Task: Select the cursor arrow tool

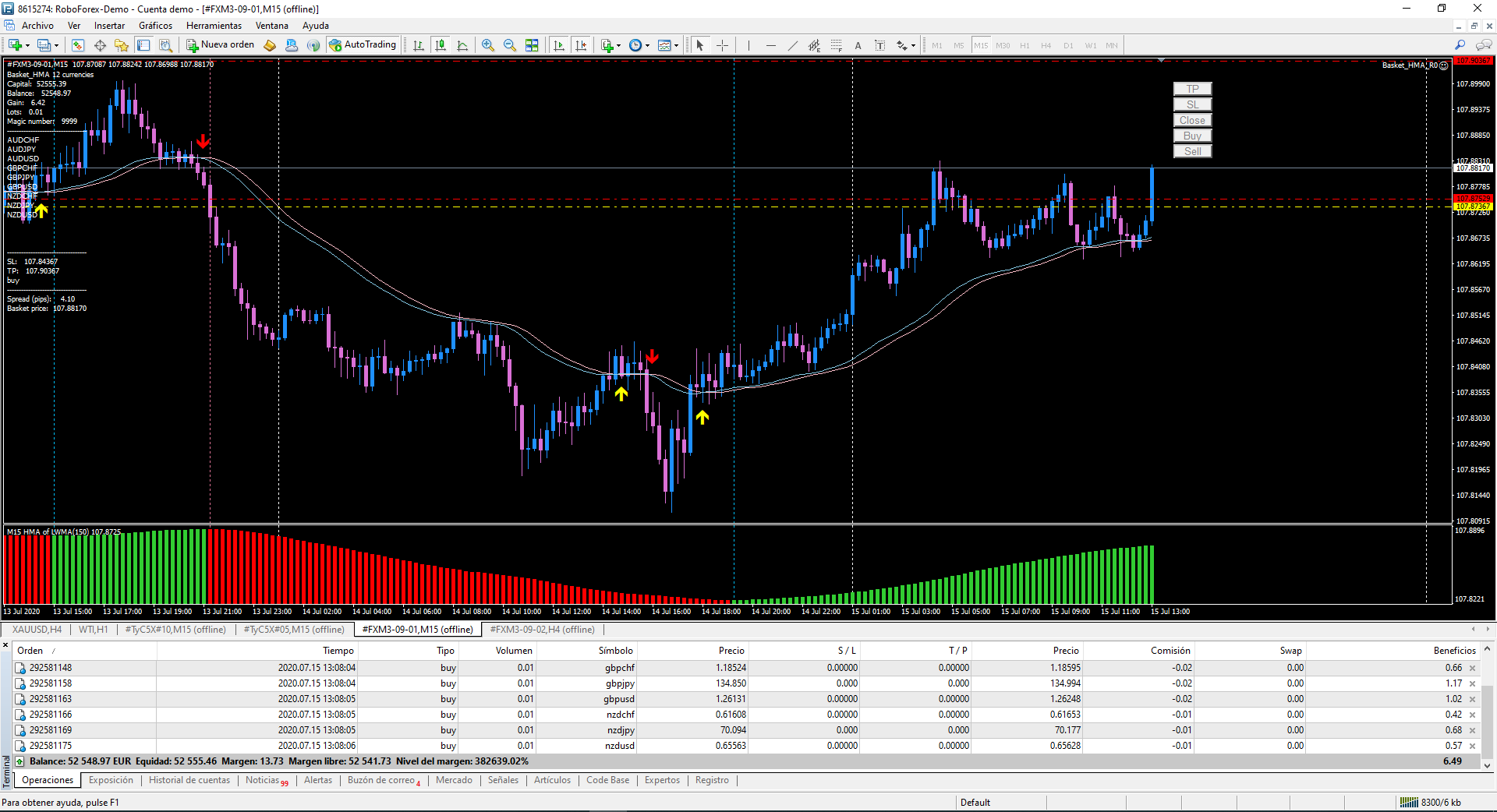Action: pyautogui.click(x=700, y=45)
